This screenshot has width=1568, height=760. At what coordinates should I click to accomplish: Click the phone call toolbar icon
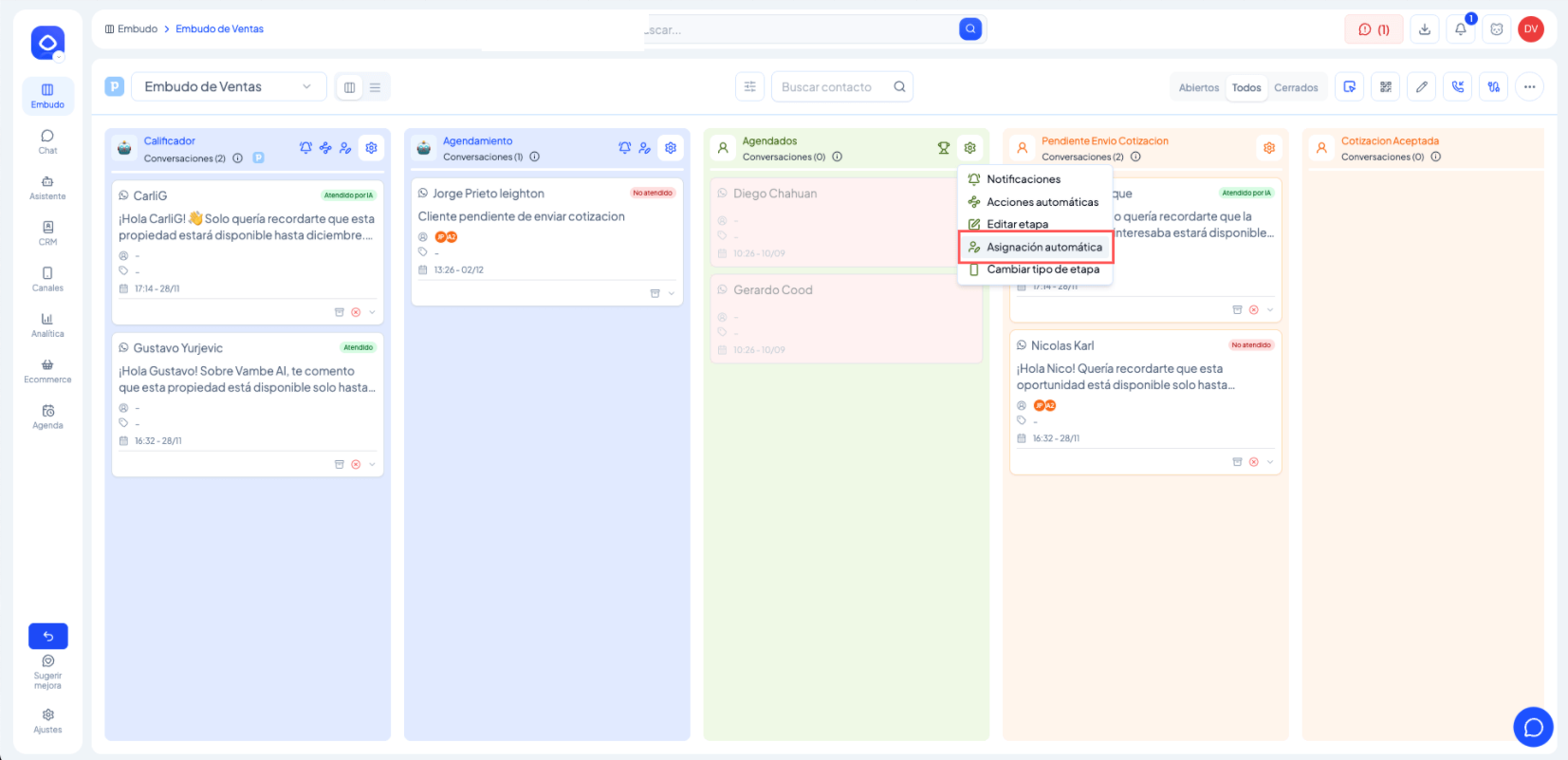(x=1457, y=87)
